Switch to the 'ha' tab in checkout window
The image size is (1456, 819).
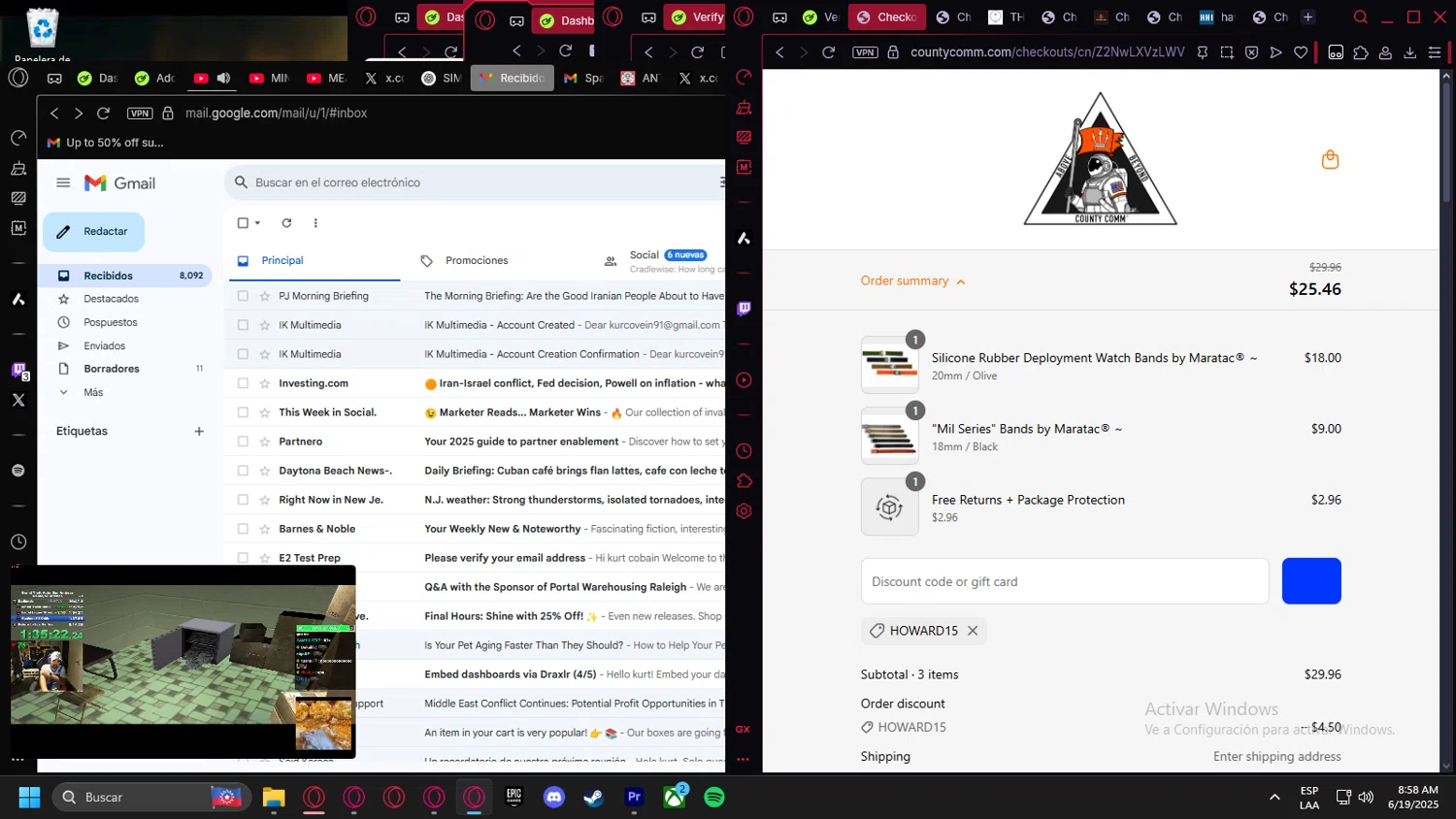1216,16
